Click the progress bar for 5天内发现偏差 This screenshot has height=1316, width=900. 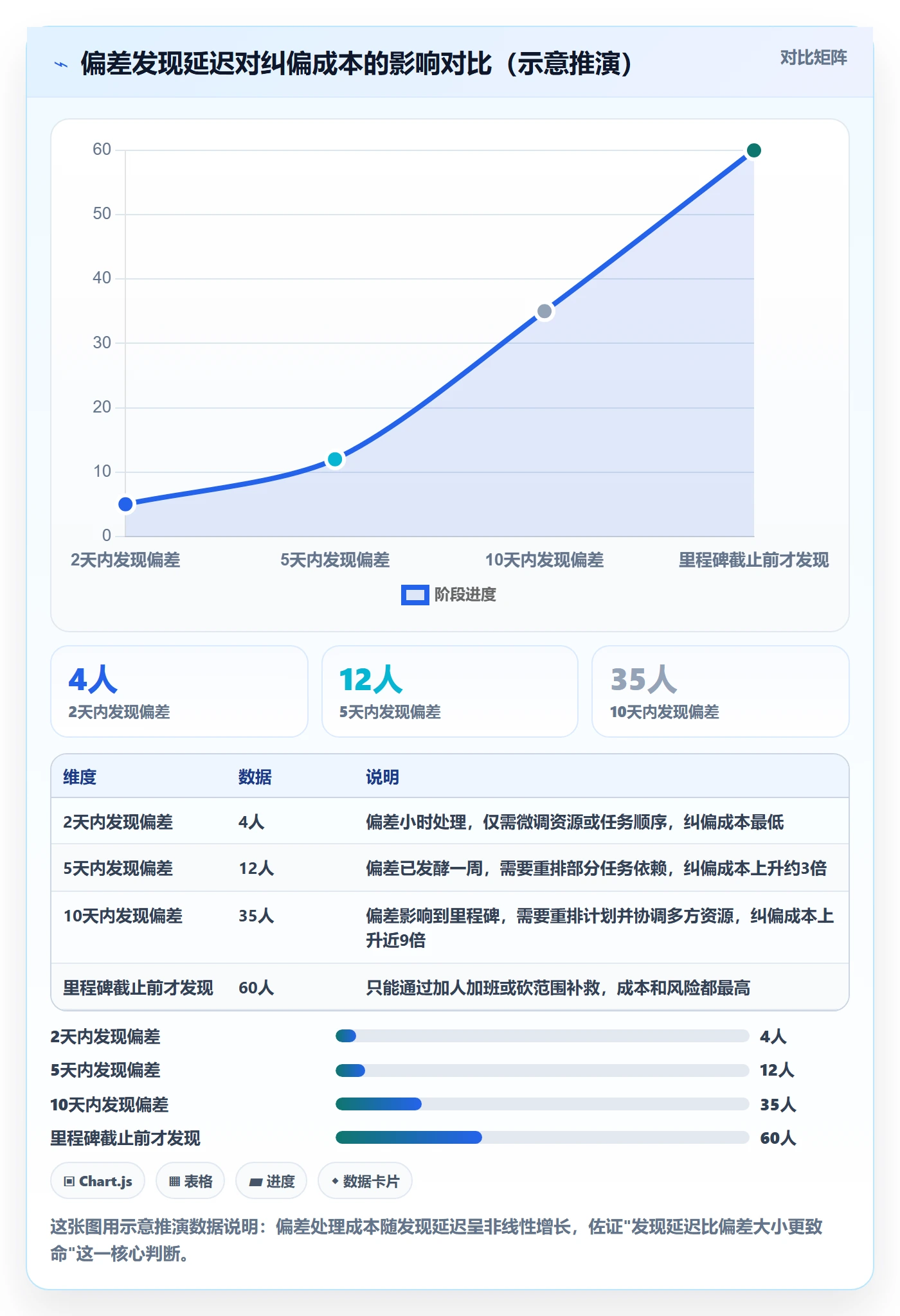pos(543,1070)
